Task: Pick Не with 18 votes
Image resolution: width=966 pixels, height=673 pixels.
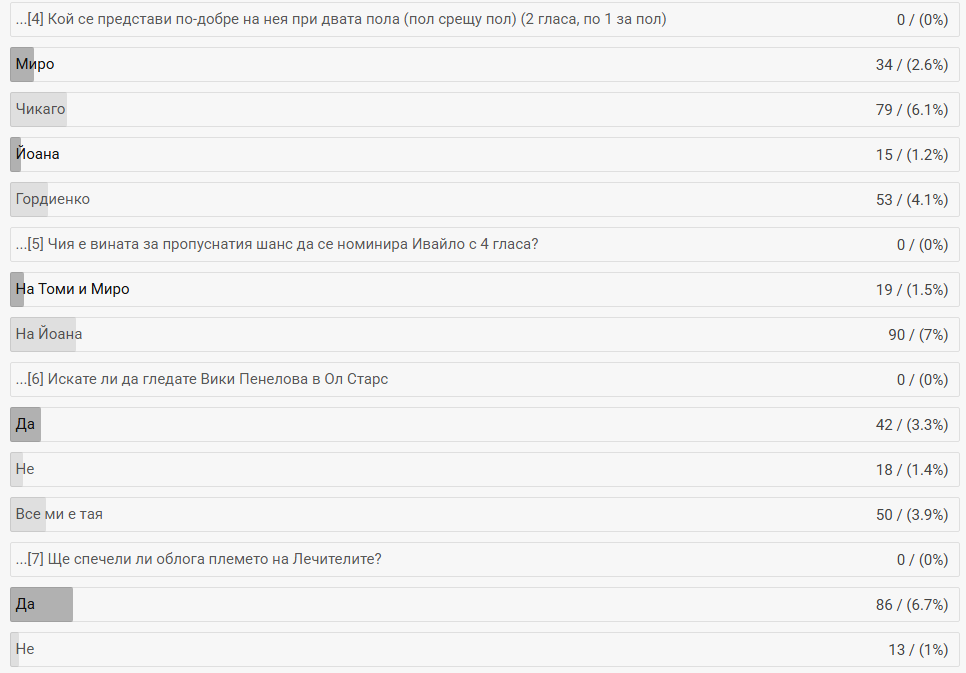Action: (x=25, y=469)
